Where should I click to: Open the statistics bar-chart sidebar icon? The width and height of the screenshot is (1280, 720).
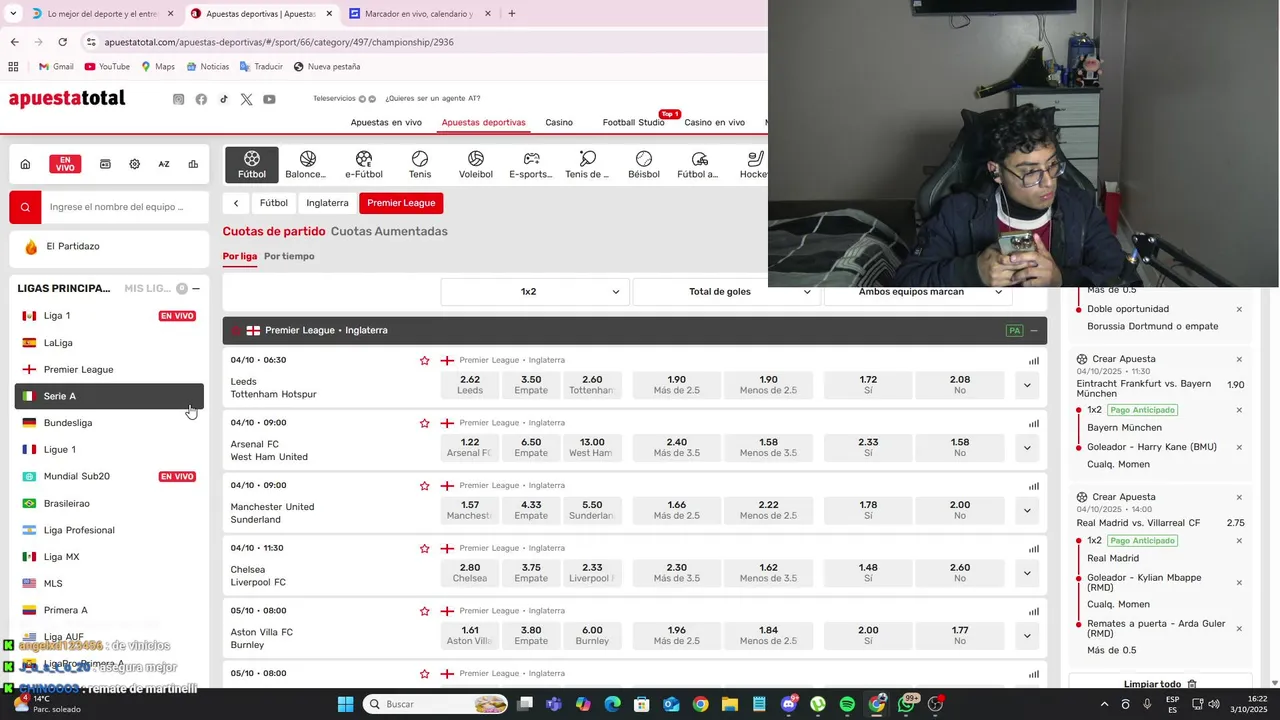pos(193,164)
